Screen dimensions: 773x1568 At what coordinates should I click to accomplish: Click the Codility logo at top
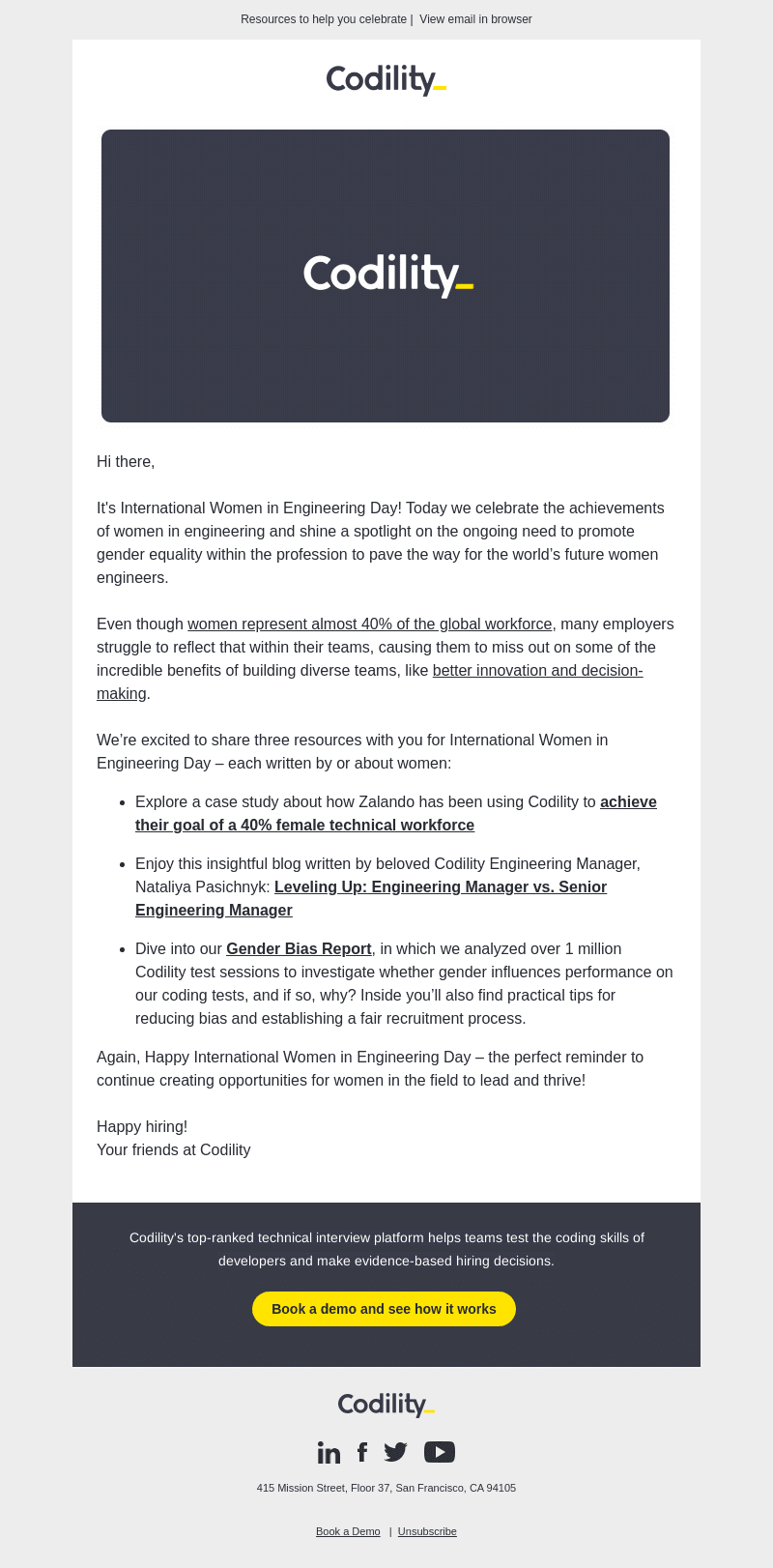(386, 79)
